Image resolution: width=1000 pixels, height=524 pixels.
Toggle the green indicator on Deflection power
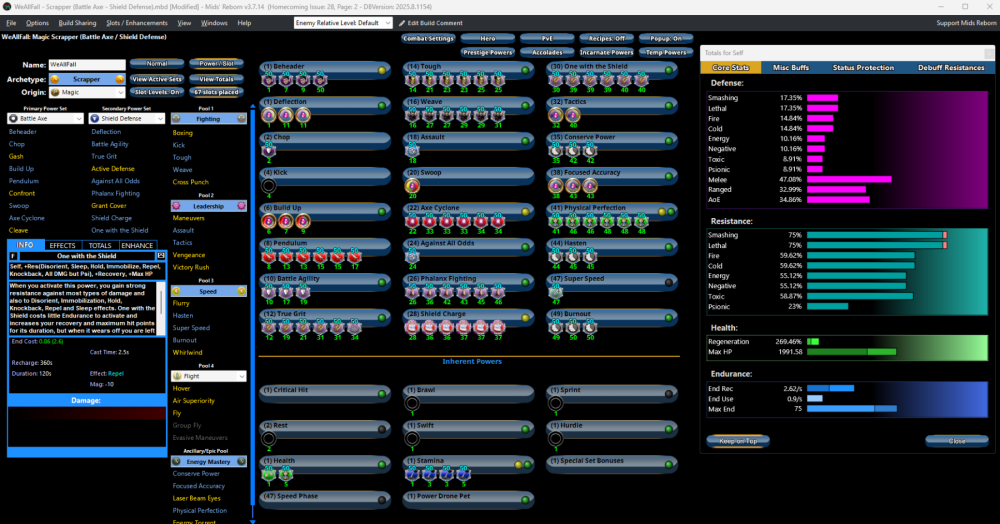[381, 104]
